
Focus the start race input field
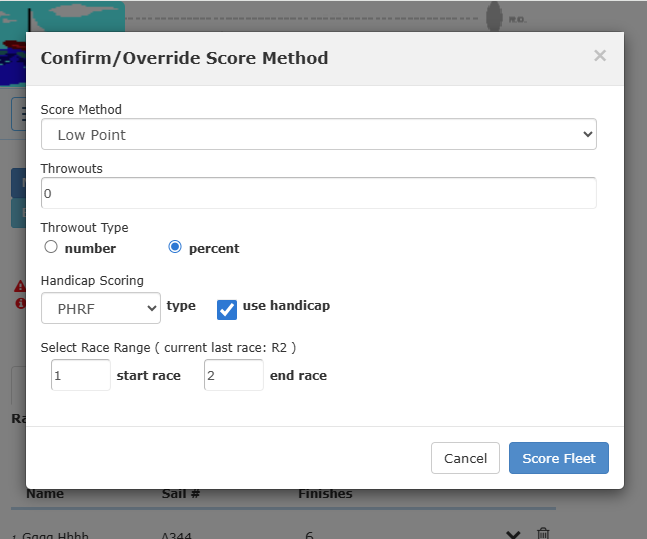click(x=81, y=375)
